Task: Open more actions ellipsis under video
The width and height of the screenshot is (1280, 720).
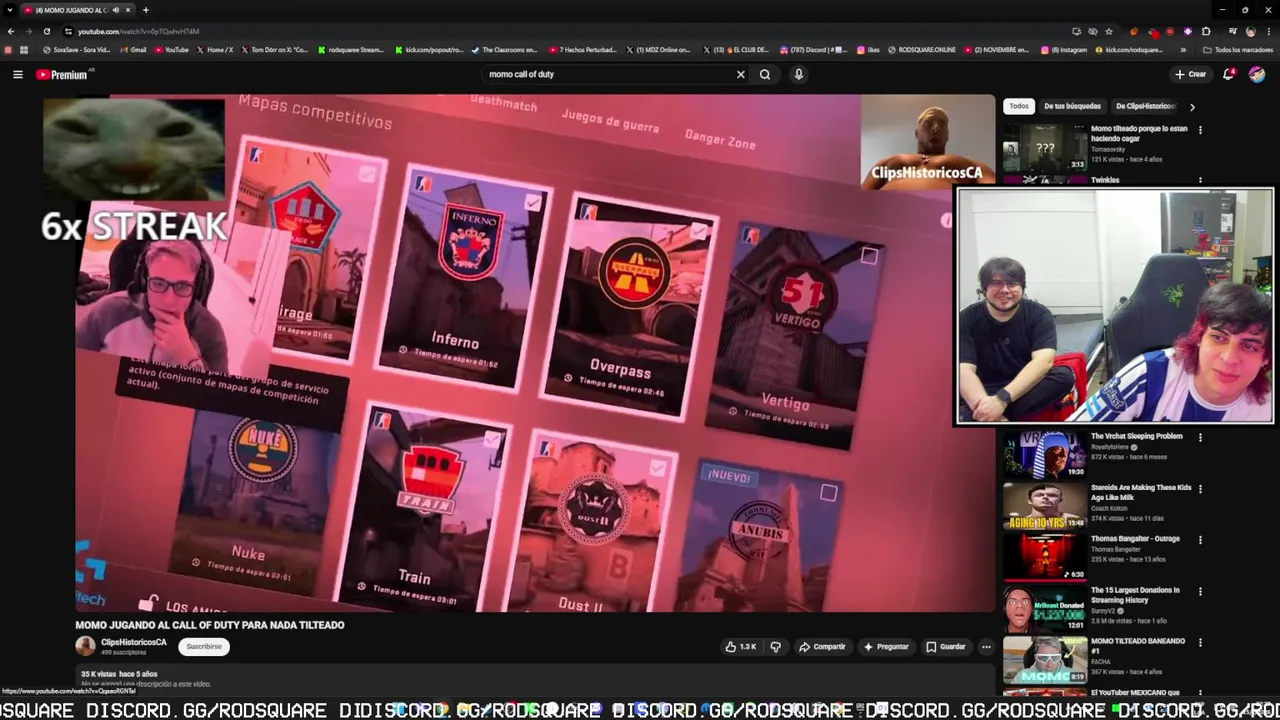Action: [x=986, y=647]
